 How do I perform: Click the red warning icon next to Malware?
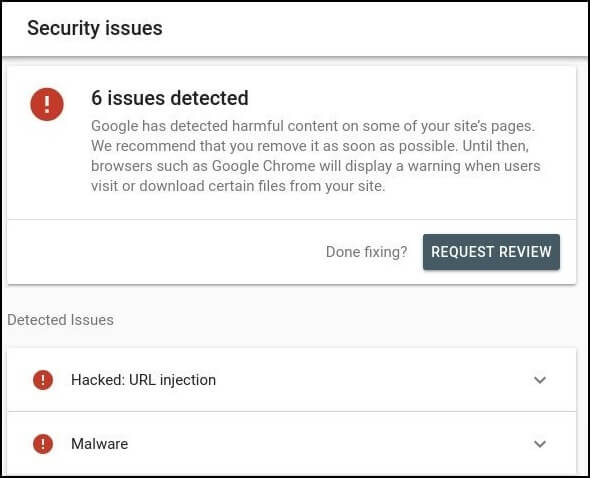coord(43,444)
